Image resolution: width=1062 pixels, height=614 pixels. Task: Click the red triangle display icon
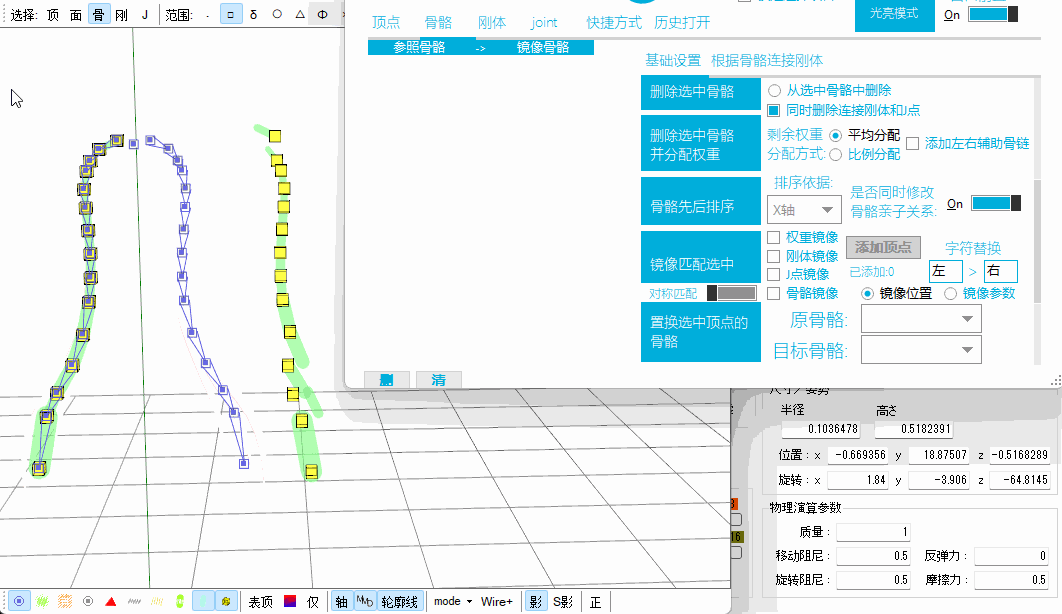click(111, 602)
